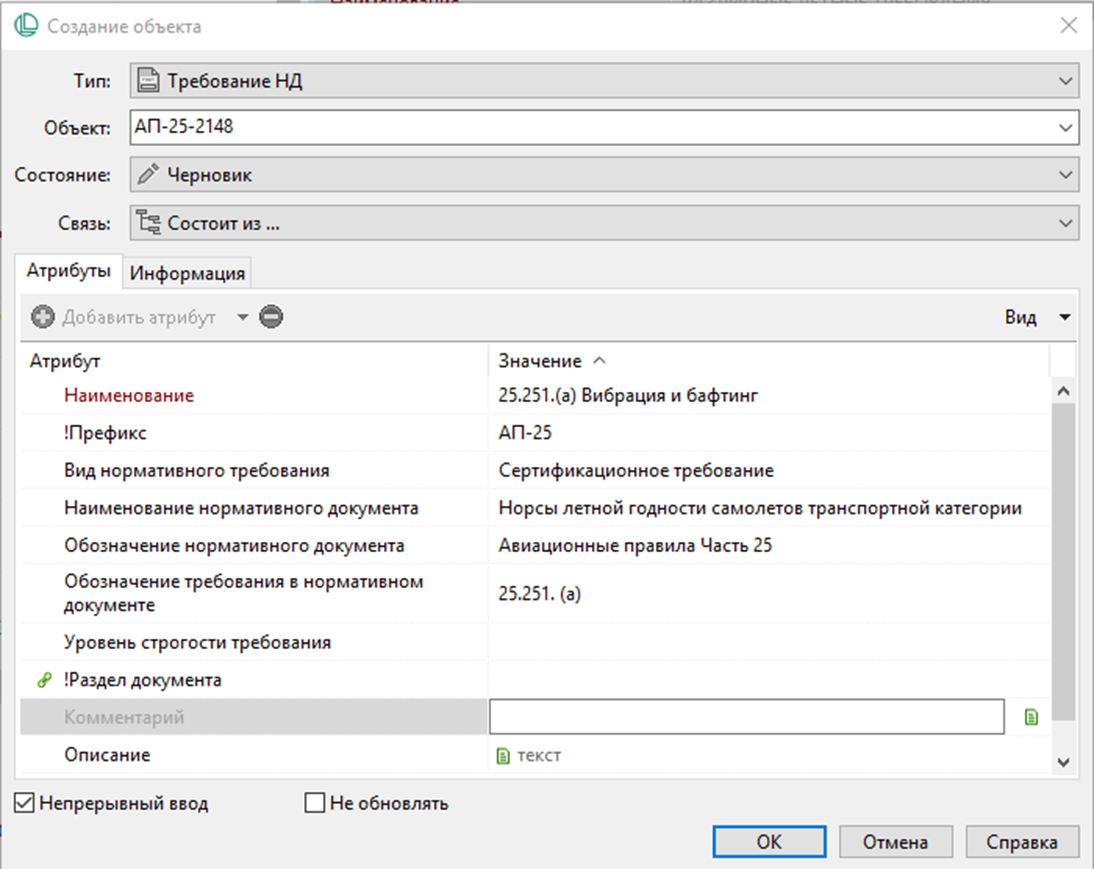
Task: Enable the Не обновлять checkbox
Action: (316, 803)
